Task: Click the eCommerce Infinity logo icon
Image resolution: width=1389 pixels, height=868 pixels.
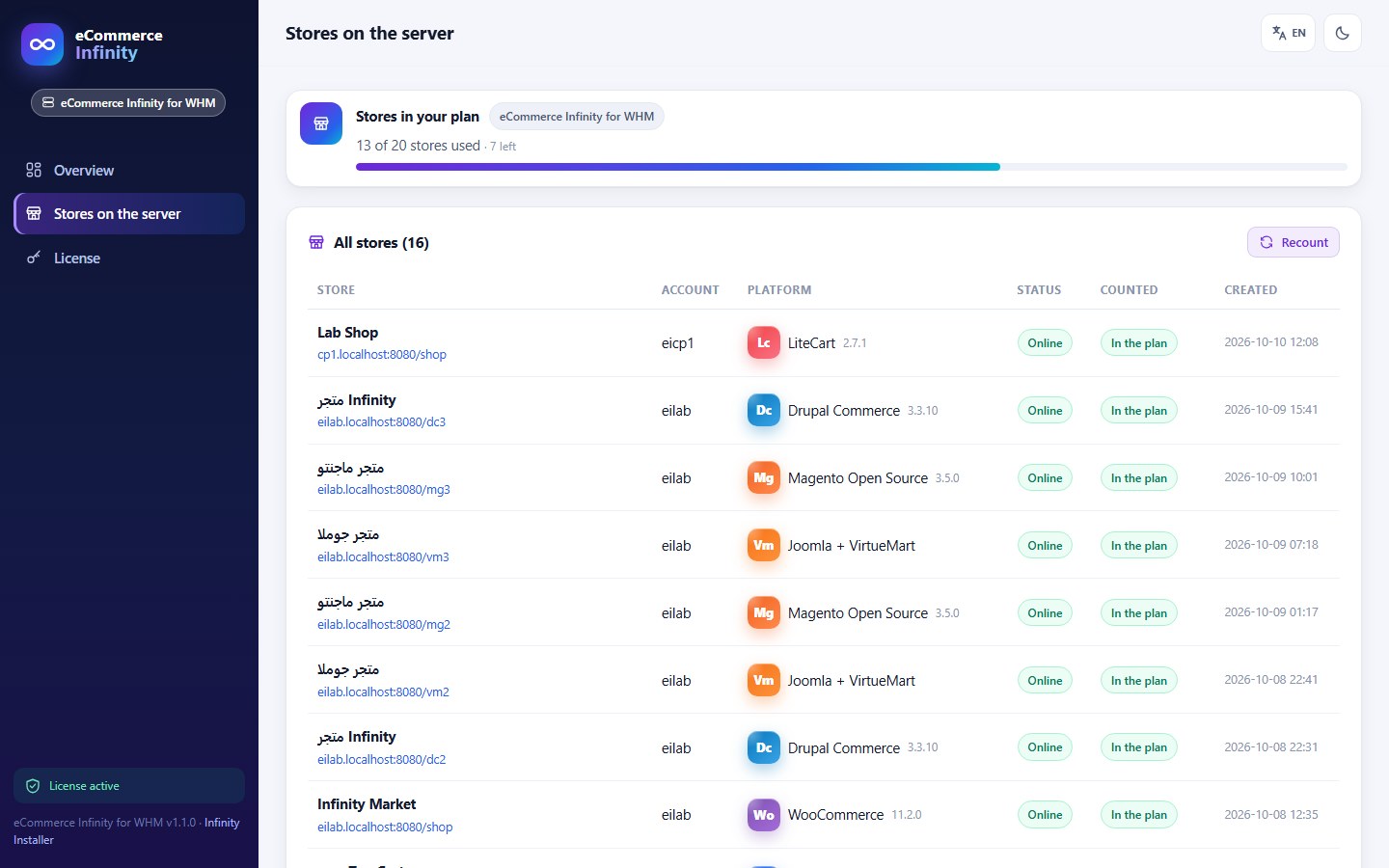Action: [x=42, y=44]
